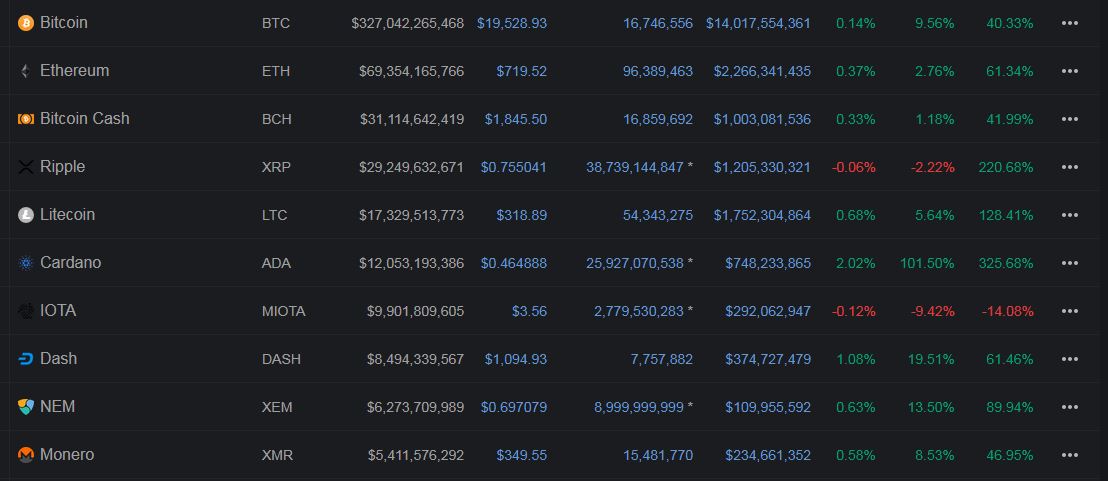
Task: Open the three-dot menu in Cardano row
Action: click(x=1070, y=263)
